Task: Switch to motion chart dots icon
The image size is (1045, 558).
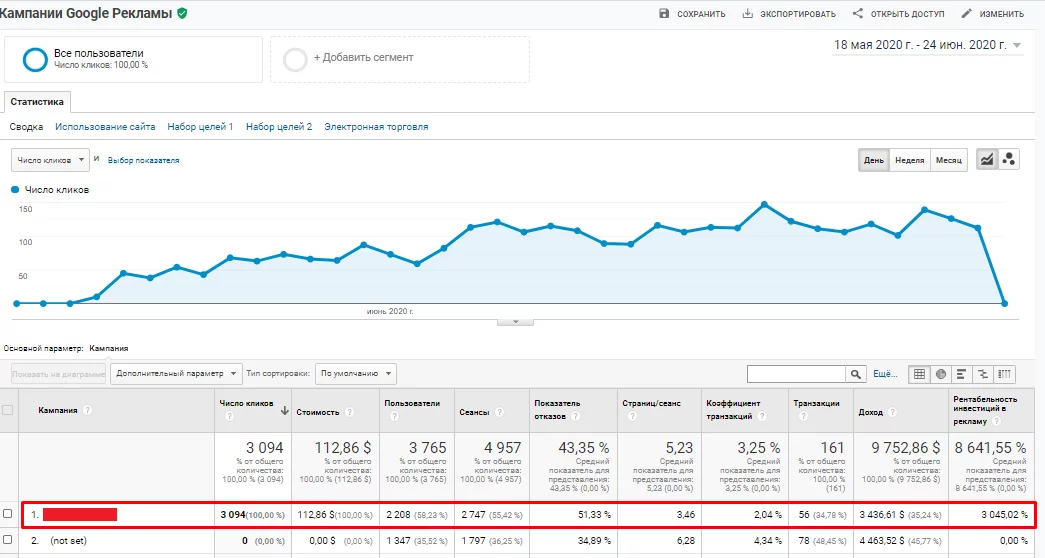Action: click(x=1008, y=159)
